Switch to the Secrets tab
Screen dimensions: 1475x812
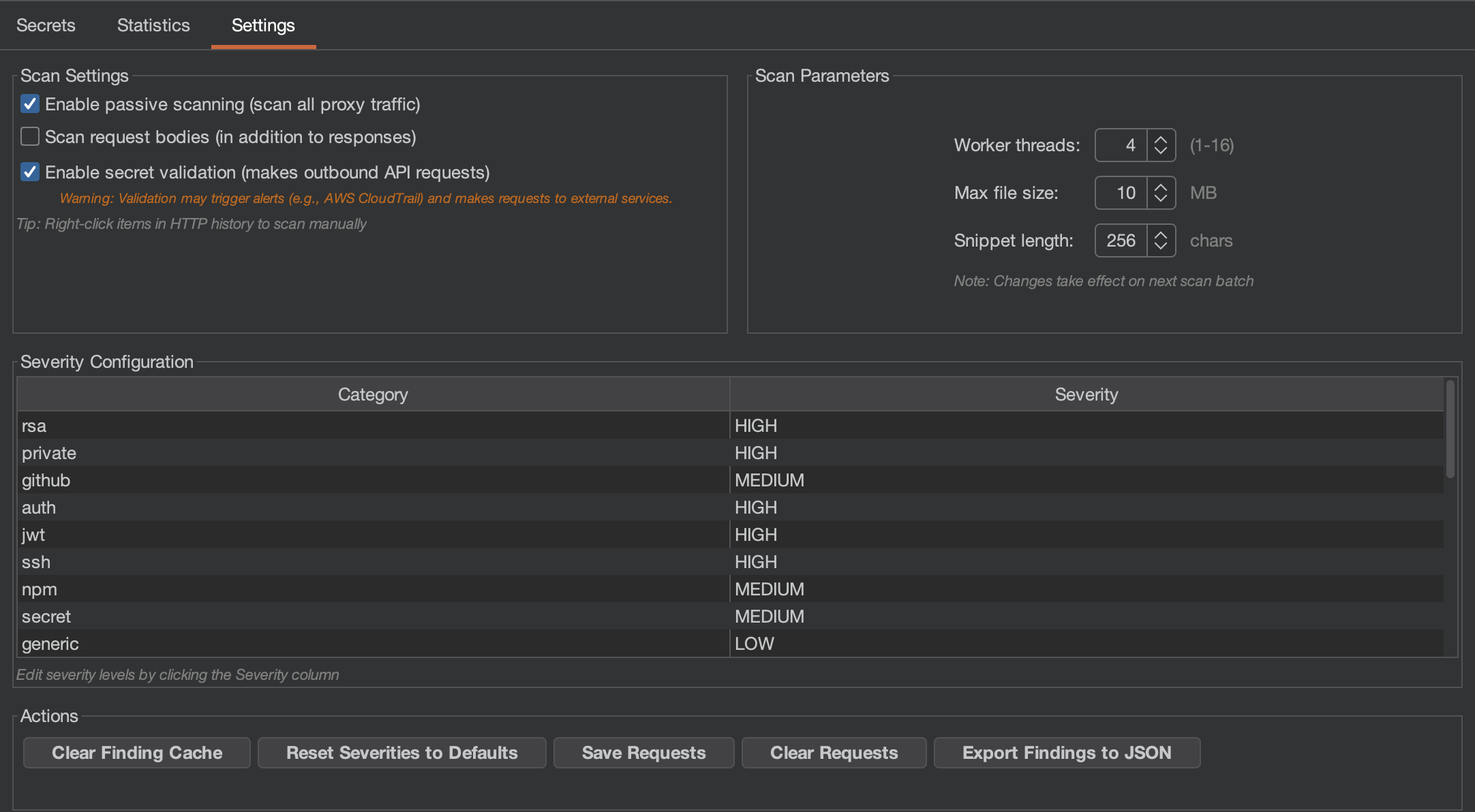(45, 25)
